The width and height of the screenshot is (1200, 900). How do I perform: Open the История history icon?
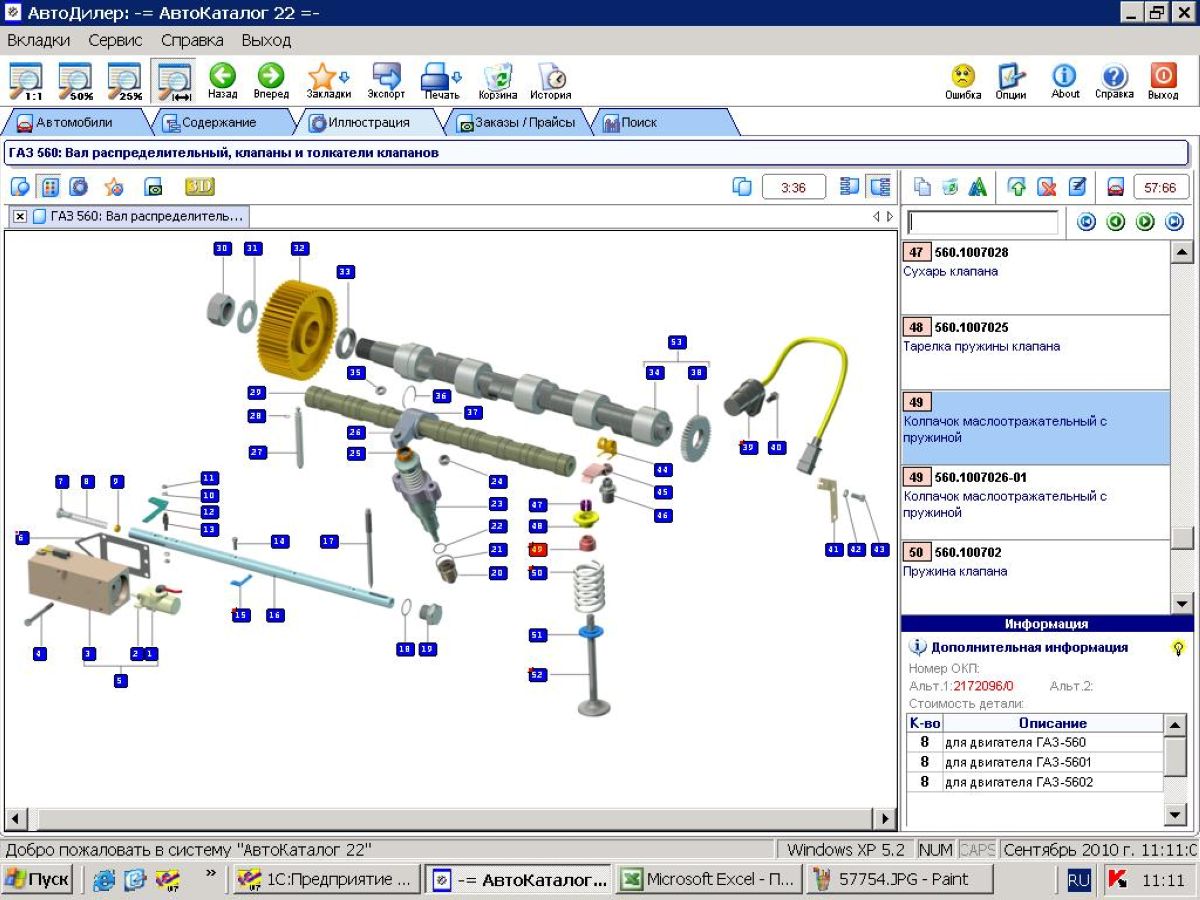coord(551,81)
